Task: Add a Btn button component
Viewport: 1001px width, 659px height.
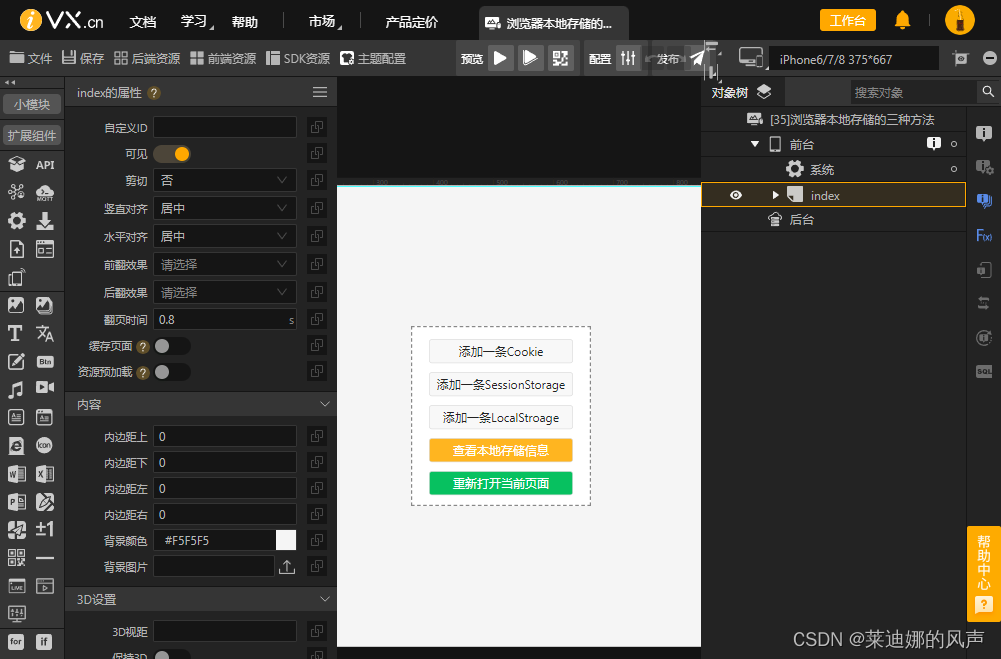Action: 45,361
